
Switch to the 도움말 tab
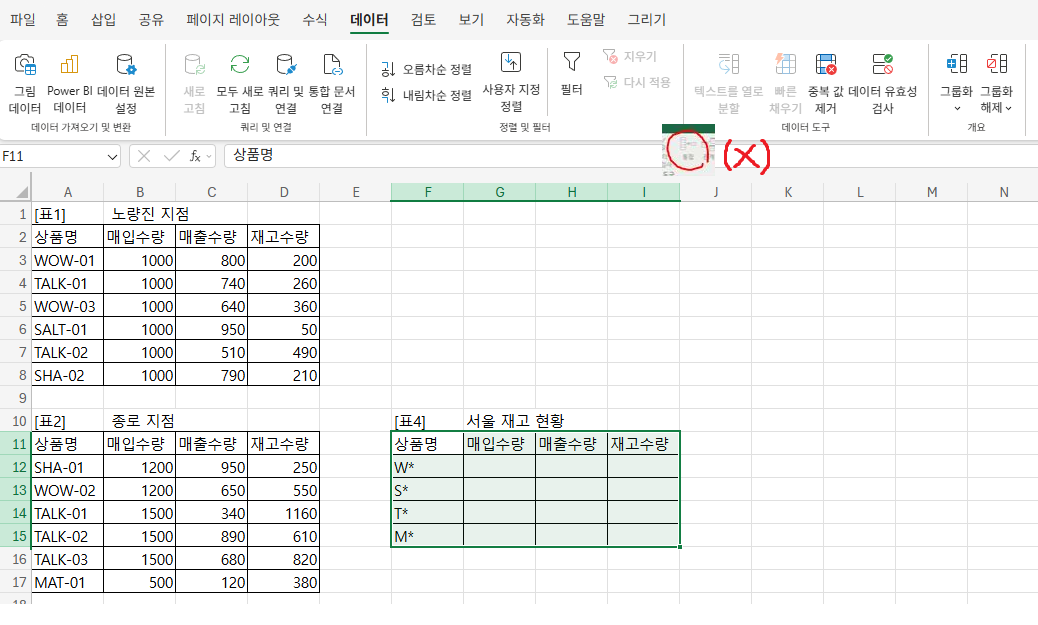coord(586,20)
